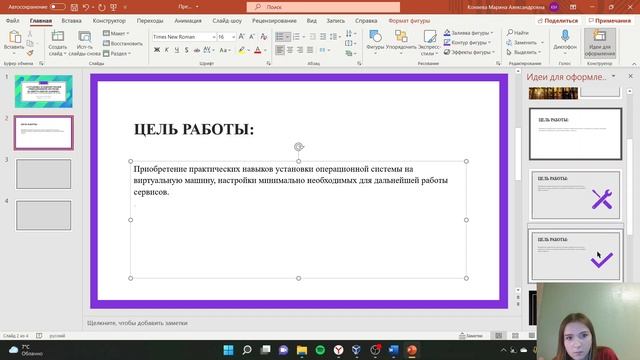The width and height of the screenshot is (640, 360).
Task: Click Восстановить (Reset) slide button
Action: click(x=123, y=43)
